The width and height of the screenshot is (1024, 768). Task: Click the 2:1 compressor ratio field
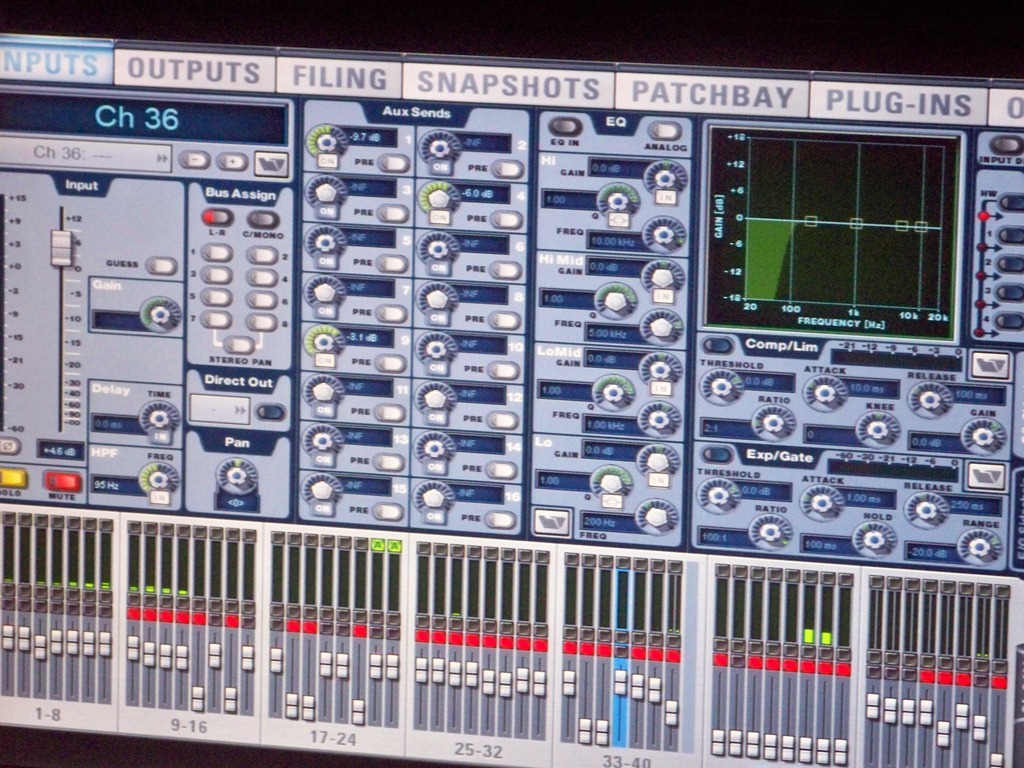[x=725, y=428]
